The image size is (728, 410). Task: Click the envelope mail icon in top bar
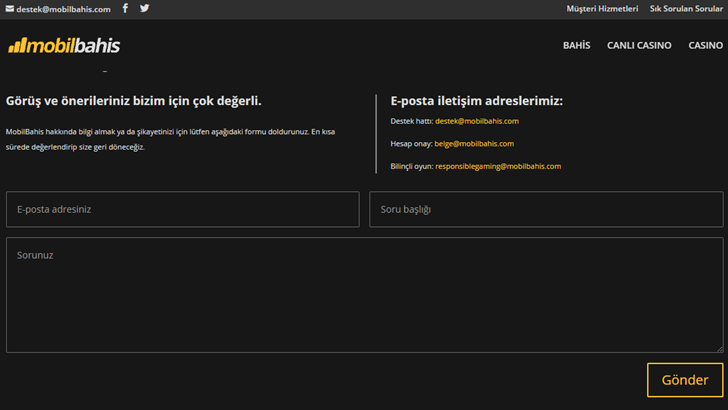(x=10, y=9)
